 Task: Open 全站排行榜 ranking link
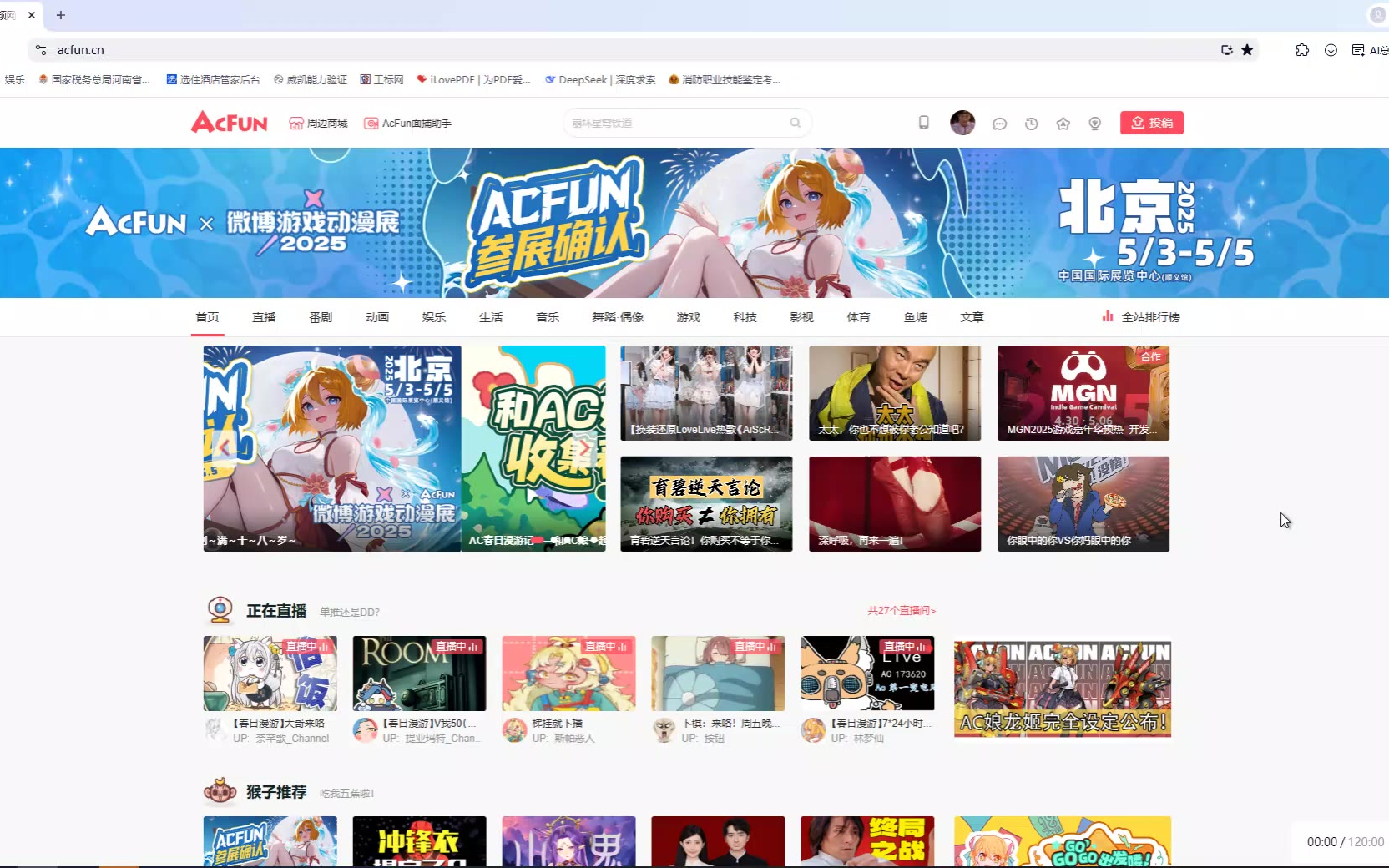coord(1141,317)
